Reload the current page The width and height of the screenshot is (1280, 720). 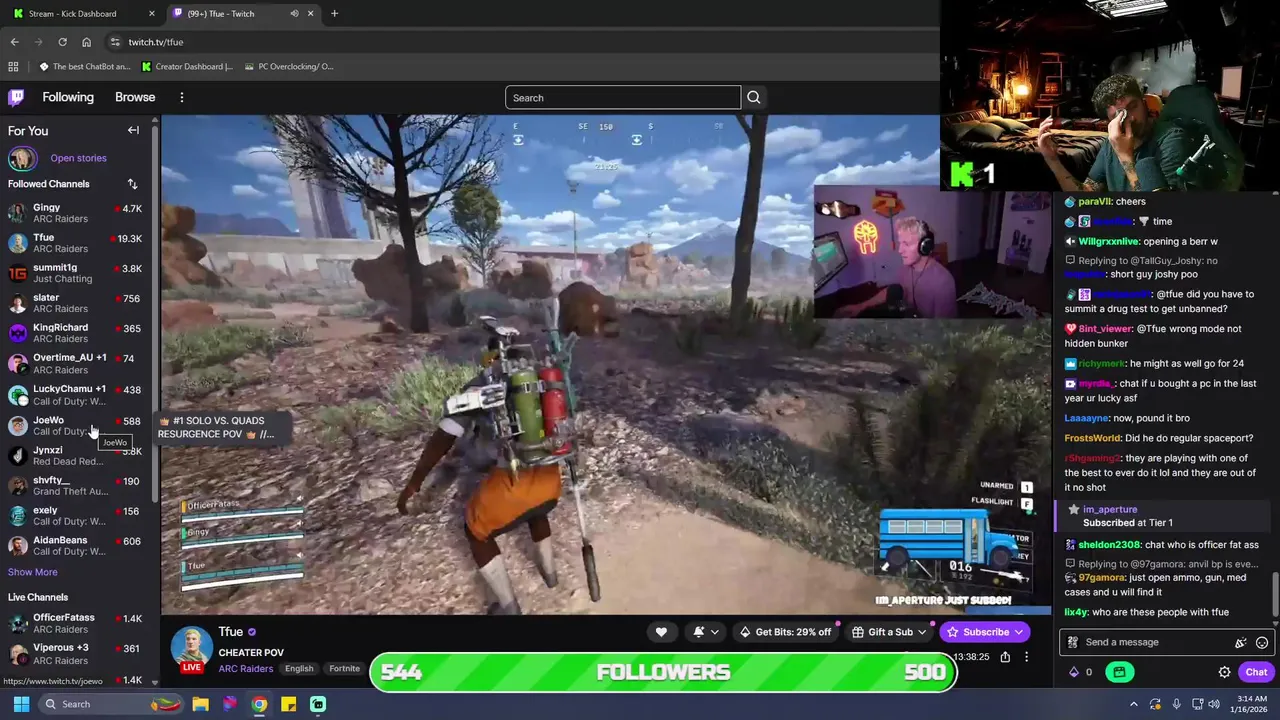(x=62, y=42)
